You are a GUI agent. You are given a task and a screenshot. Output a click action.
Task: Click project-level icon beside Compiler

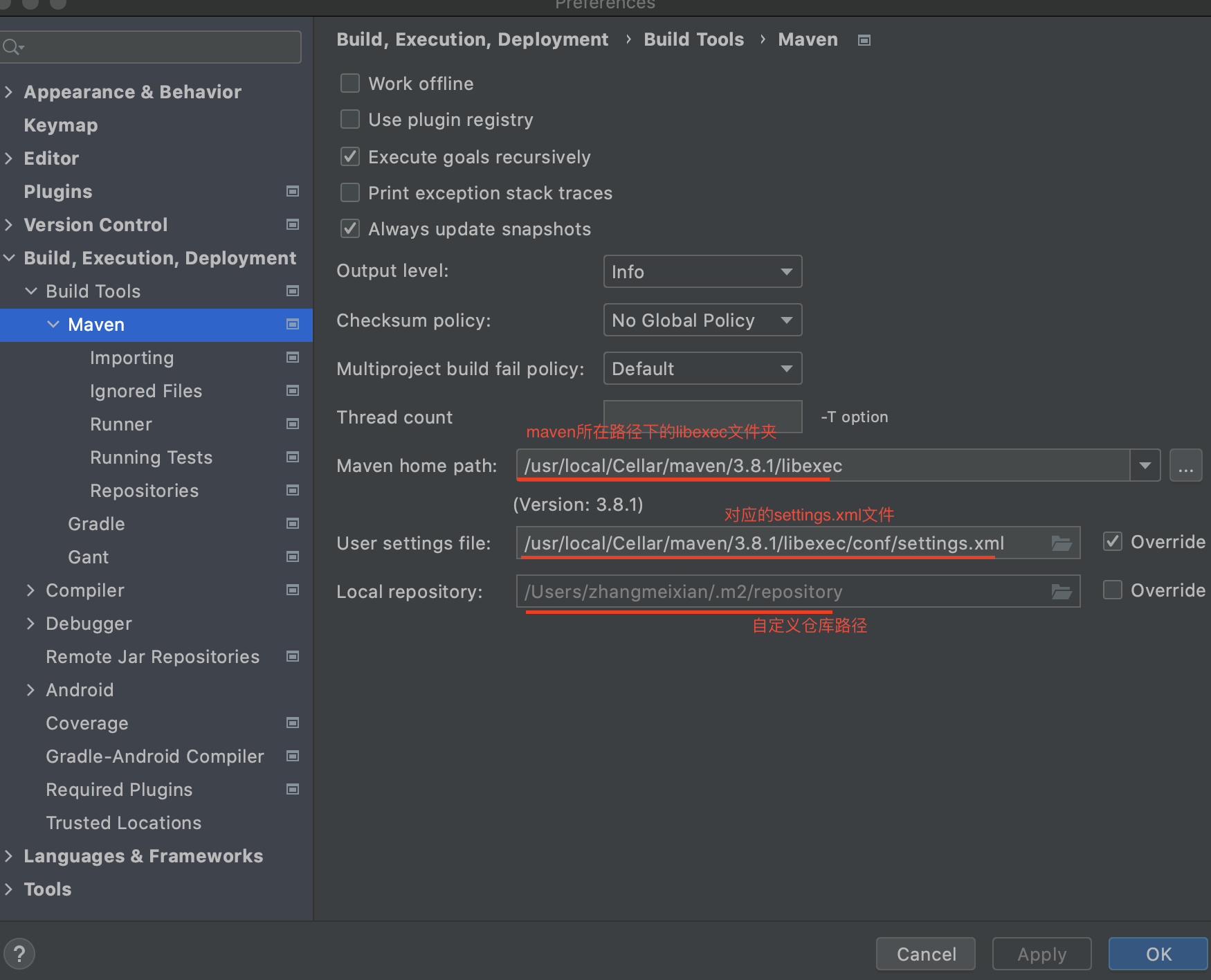pyautogui.click(x=293, y=590)
